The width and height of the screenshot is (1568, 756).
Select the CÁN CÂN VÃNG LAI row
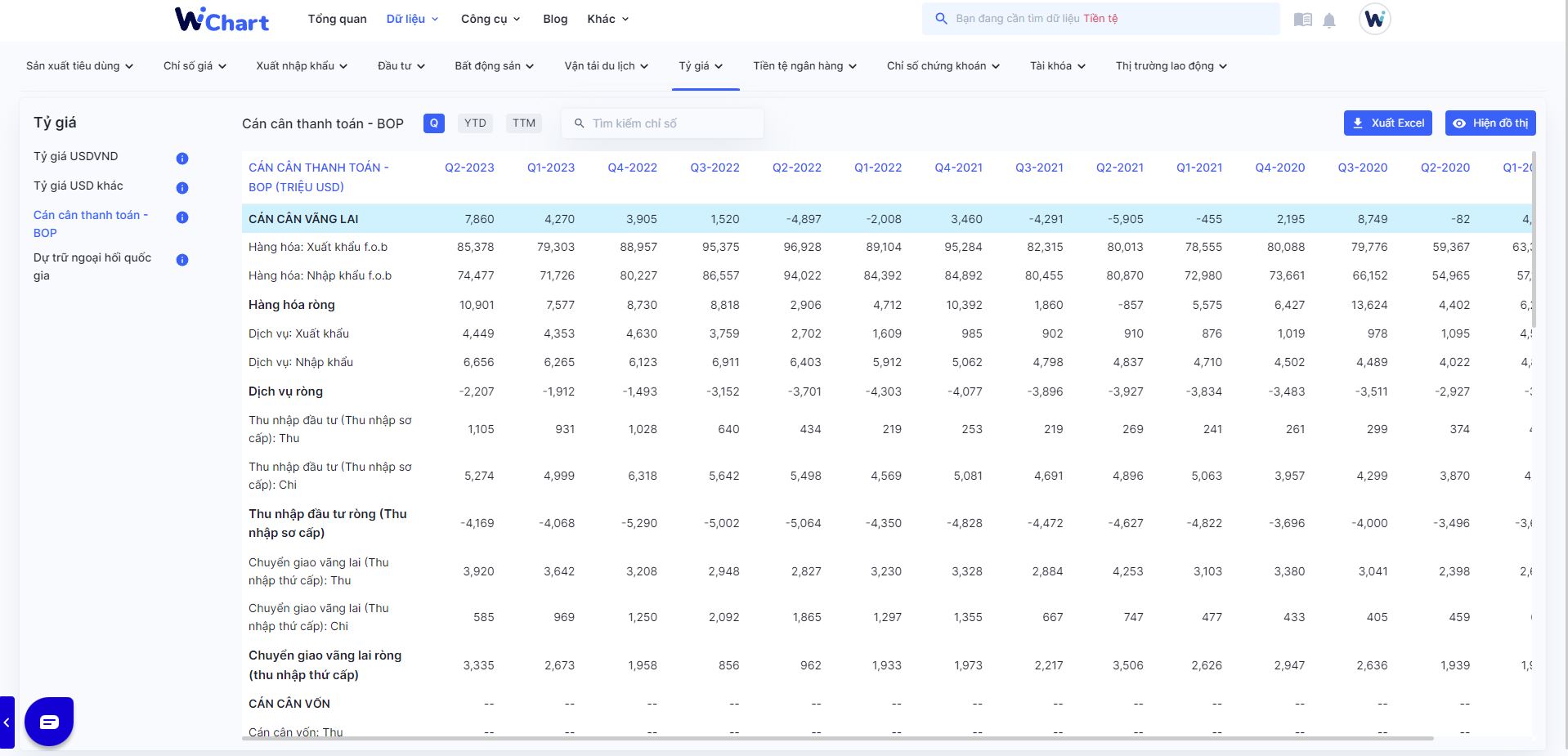tap(887, 219)
